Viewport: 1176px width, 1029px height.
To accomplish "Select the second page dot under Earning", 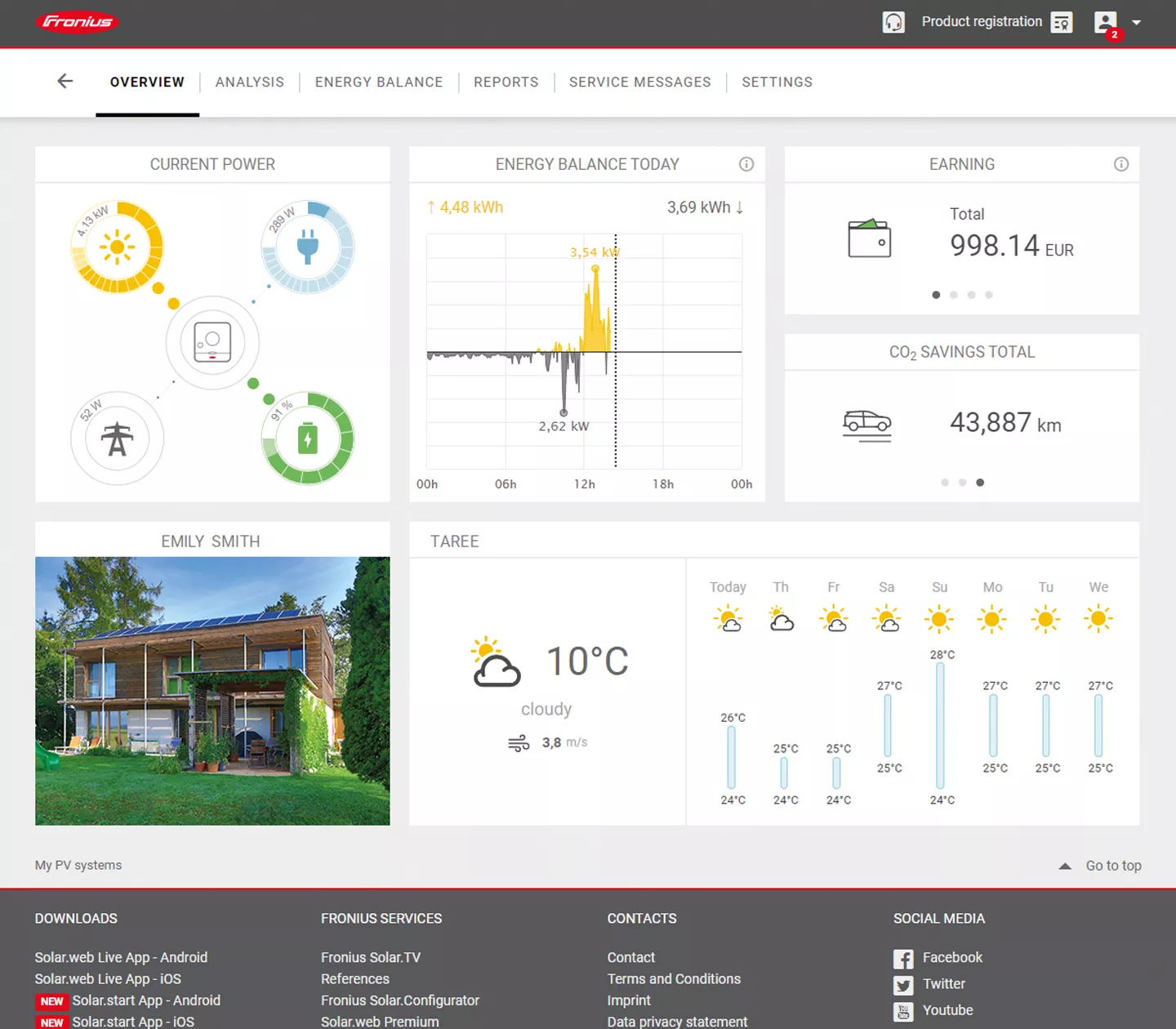I will [954, 295].
